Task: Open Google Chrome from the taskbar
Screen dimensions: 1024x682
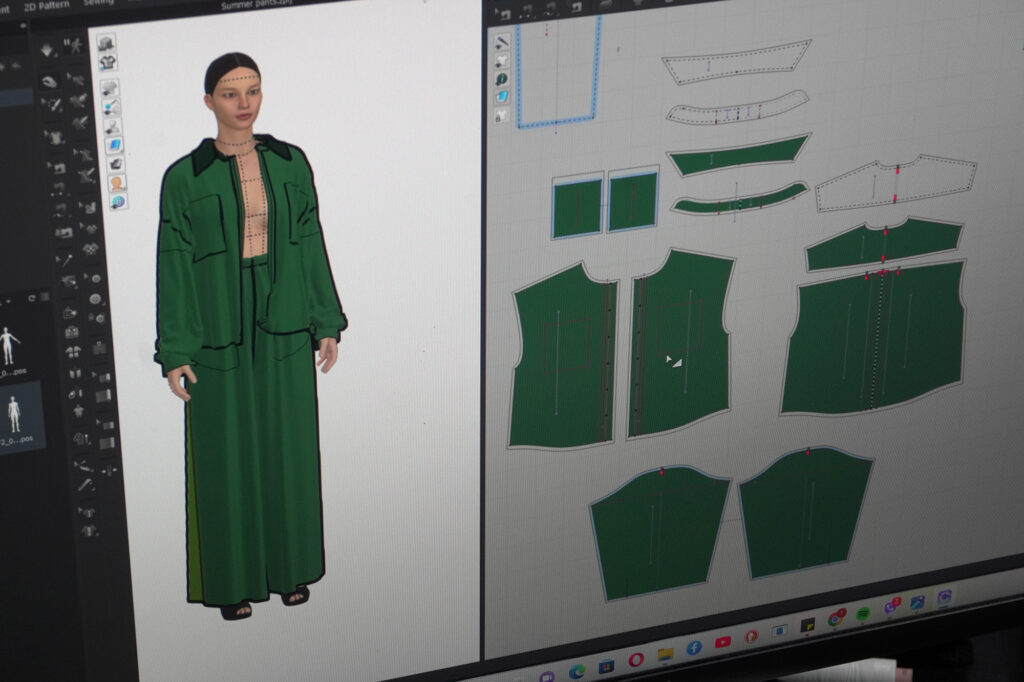Action: [x=836, y=618]
